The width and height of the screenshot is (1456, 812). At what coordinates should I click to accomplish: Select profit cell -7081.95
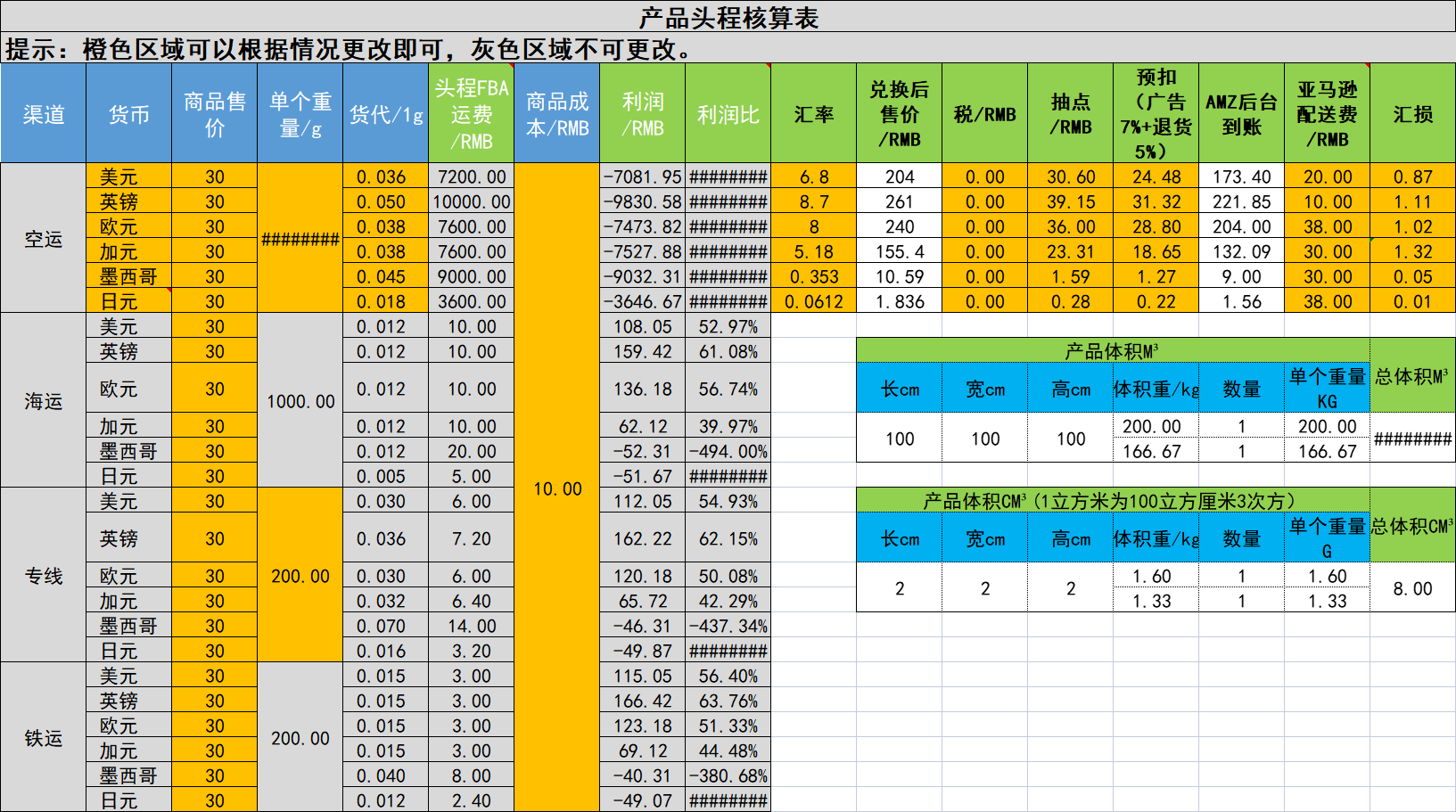642,176
